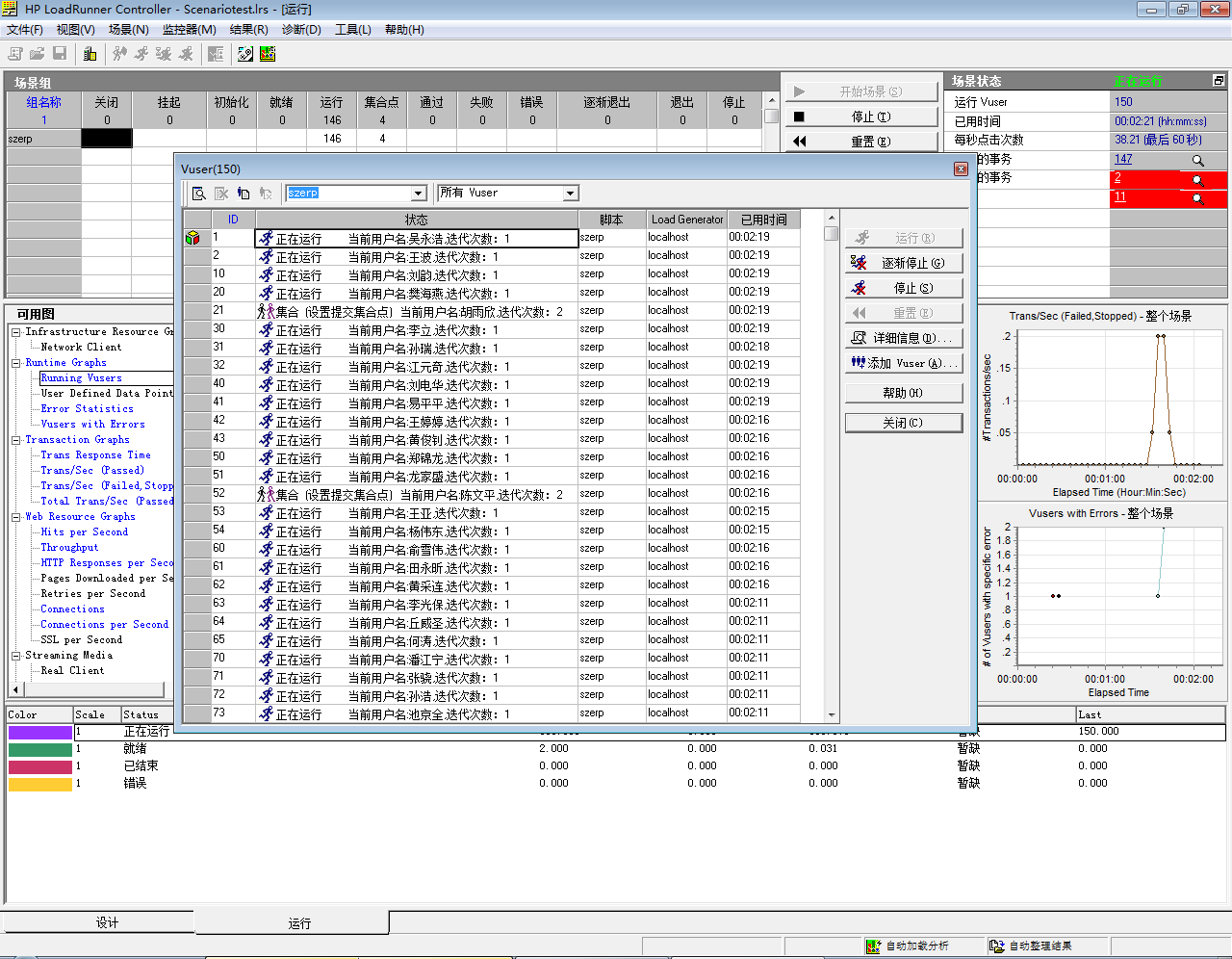Screen dimensions: 1232x959
Task: Click the Run Vusers toolbar icon
Action: pos(141,54)
